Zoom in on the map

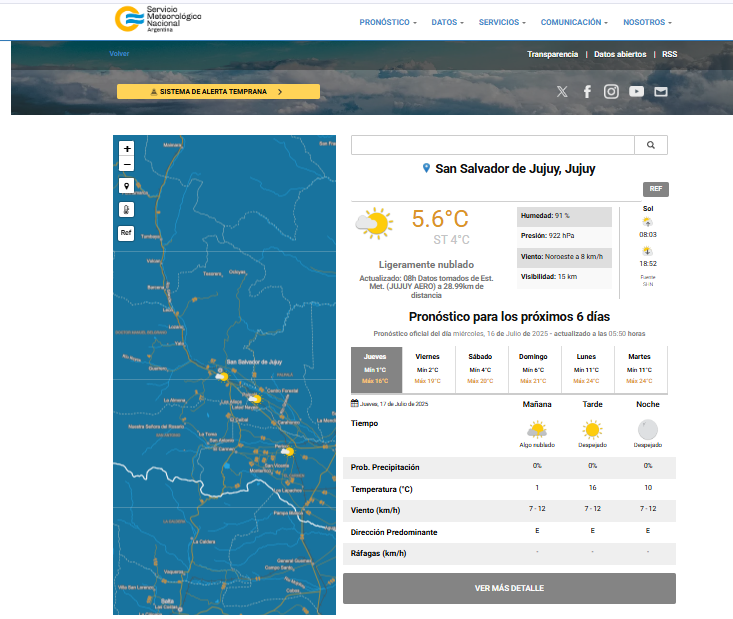[127, 148]
